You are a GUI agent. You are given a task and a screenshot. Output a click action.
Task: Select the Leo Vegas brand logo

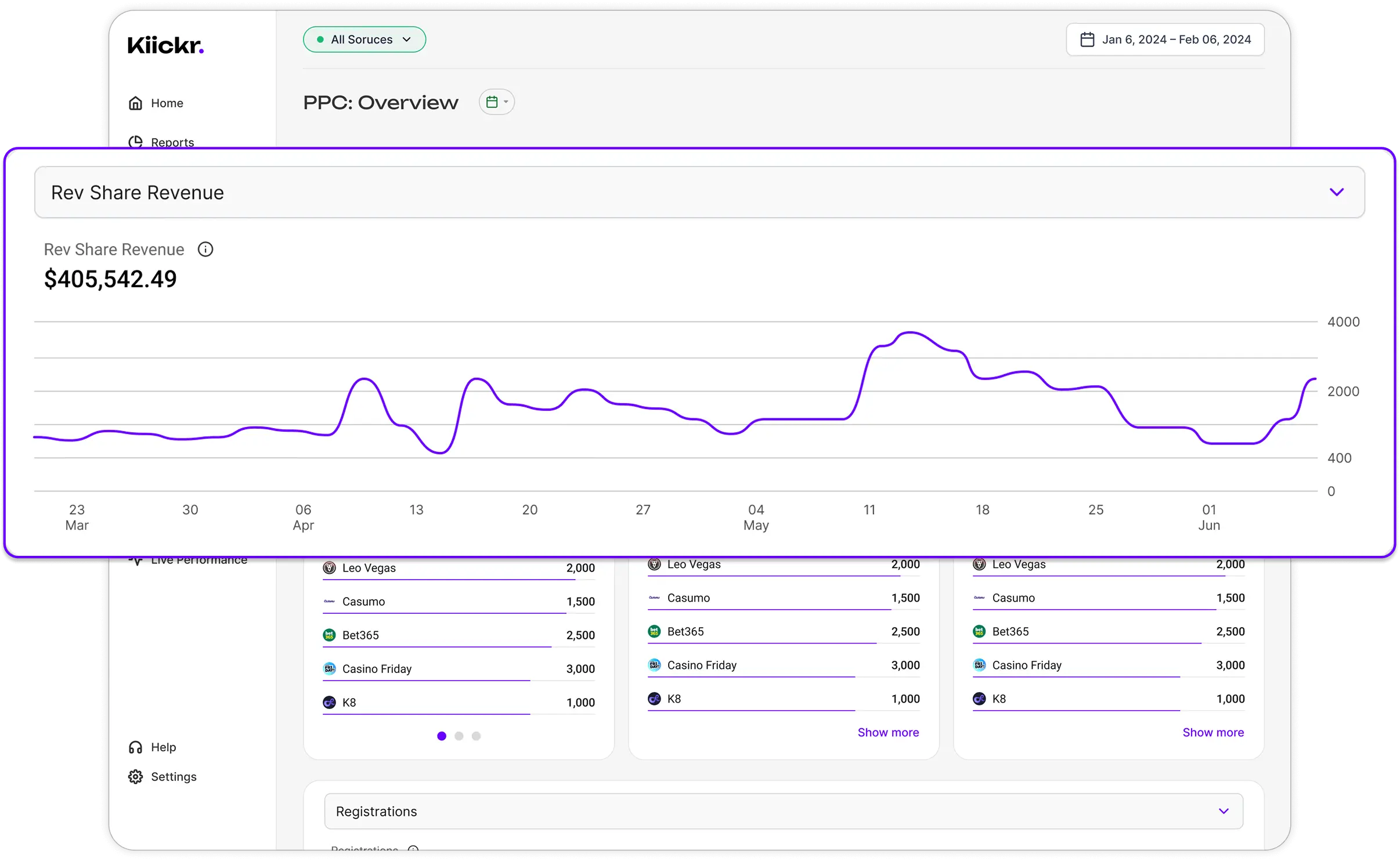pos(329,567)
